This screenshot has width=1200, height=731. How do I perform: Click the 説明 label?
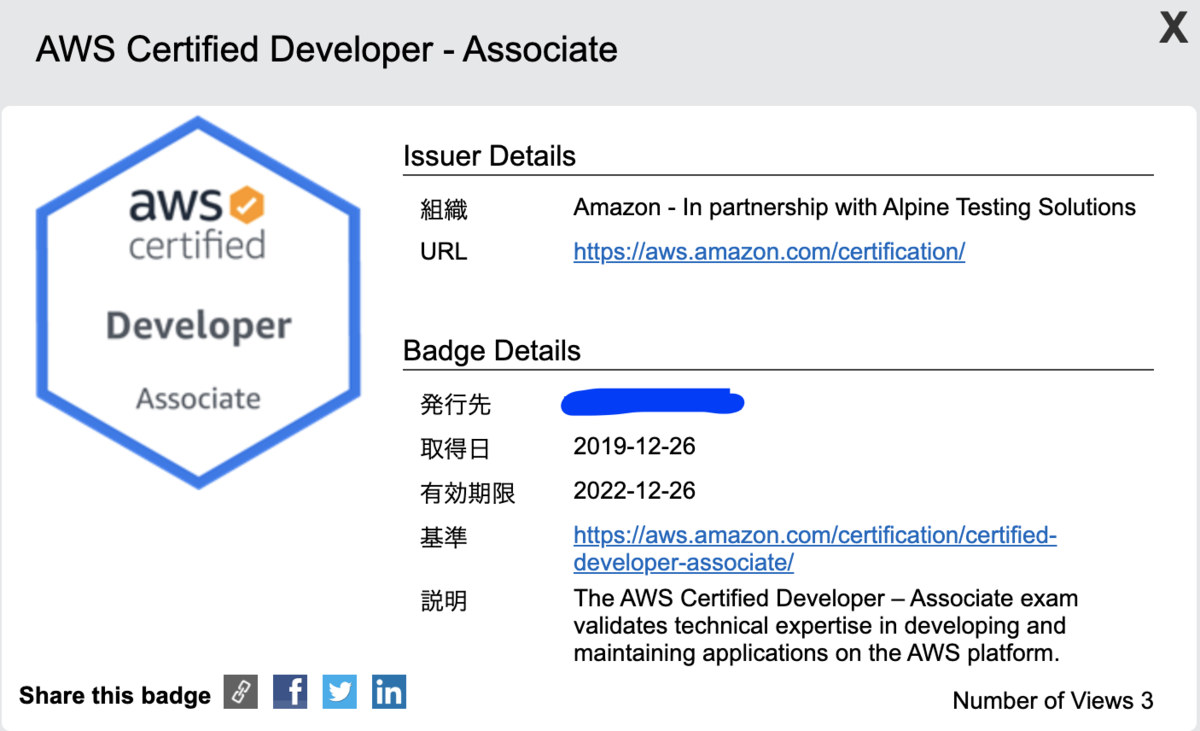(x=444, y=601)
